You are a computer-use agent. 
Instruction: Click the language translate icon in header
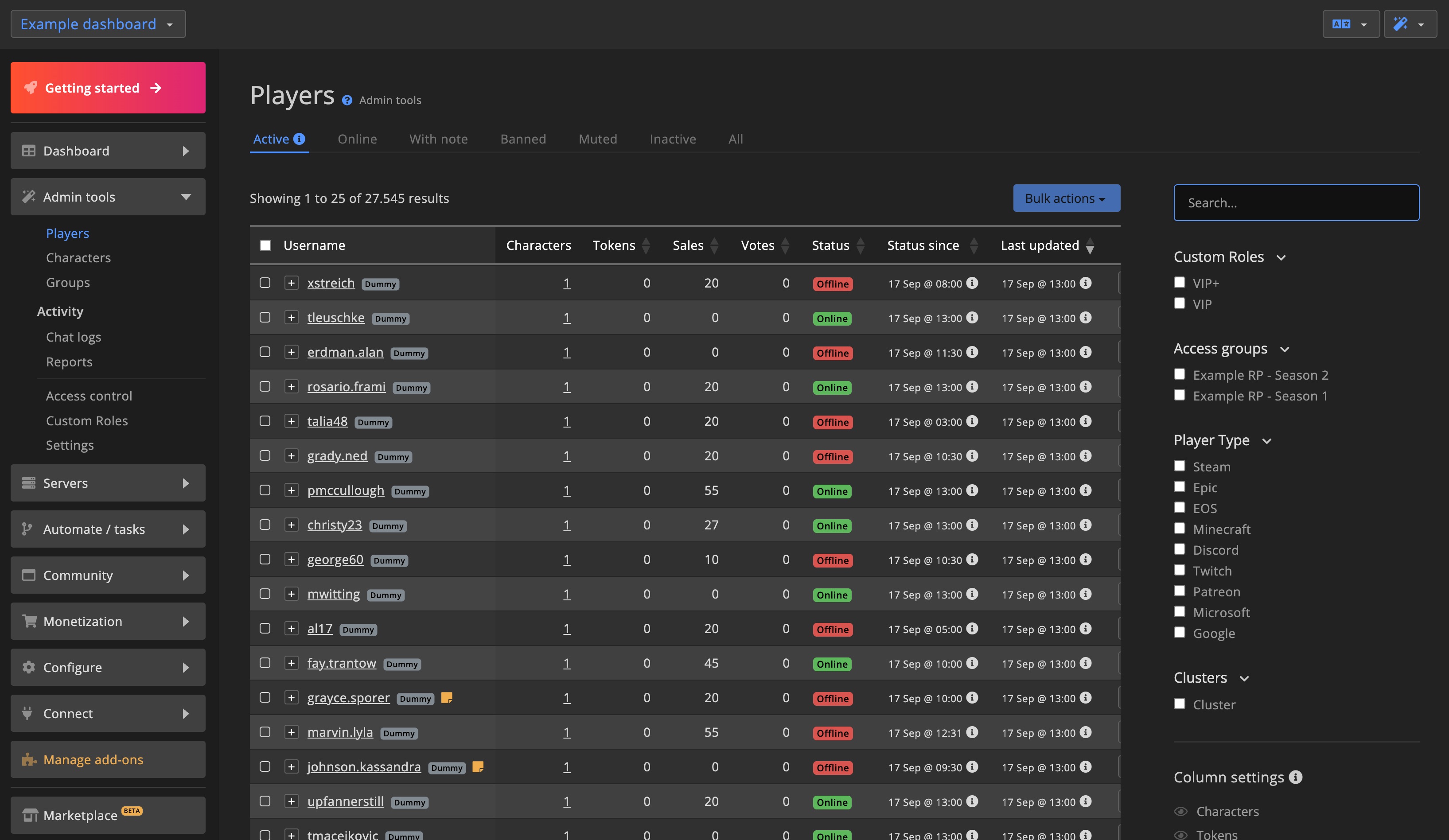tap(1341, 24)
